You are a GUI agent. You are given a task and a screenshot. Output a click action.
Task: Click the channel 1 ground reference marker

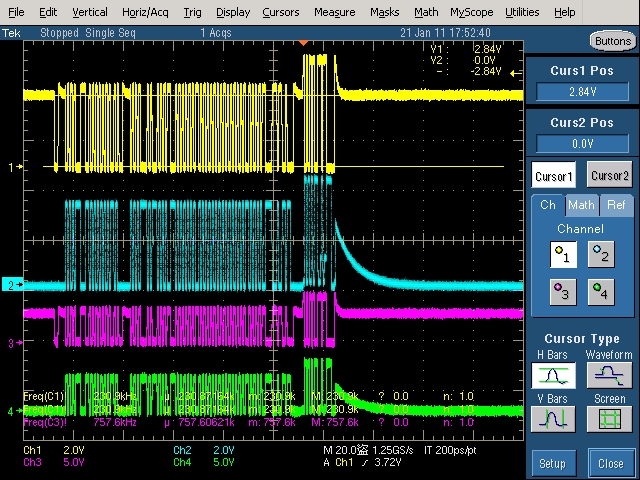point(15,167)
